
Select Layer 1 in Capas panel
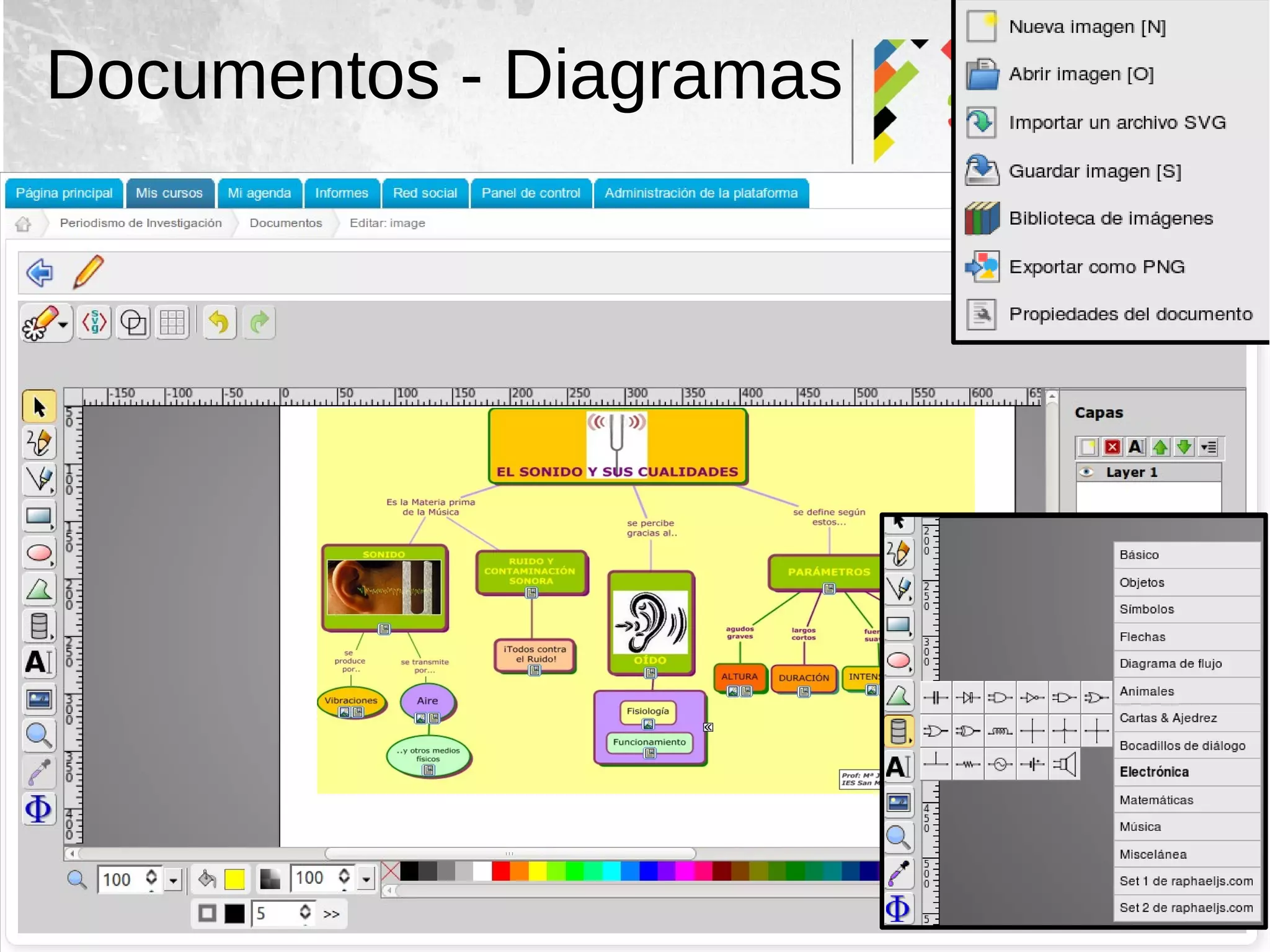1149,472
